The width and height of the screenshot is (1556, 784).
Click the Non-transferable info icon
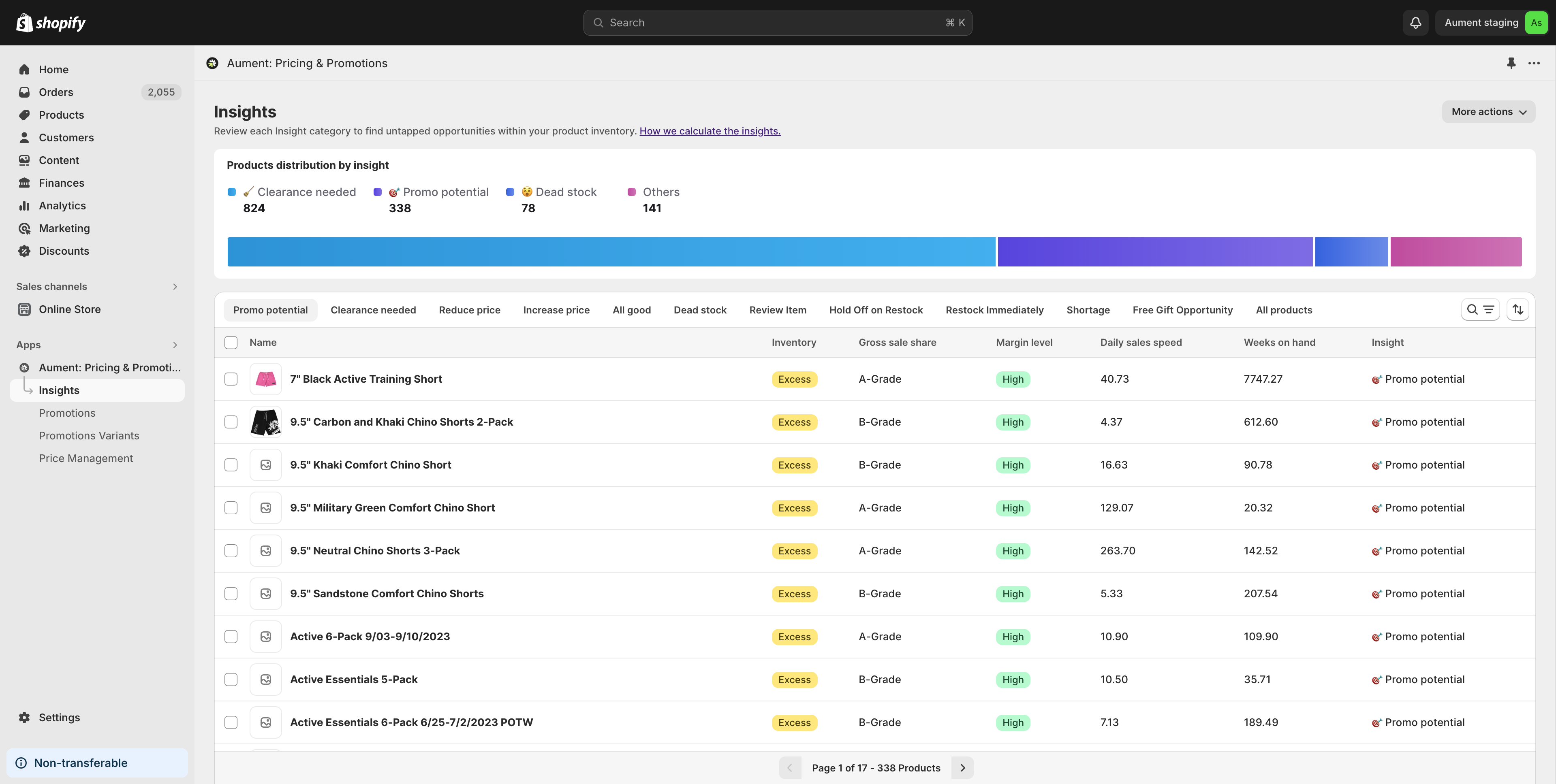click(21, 763)
